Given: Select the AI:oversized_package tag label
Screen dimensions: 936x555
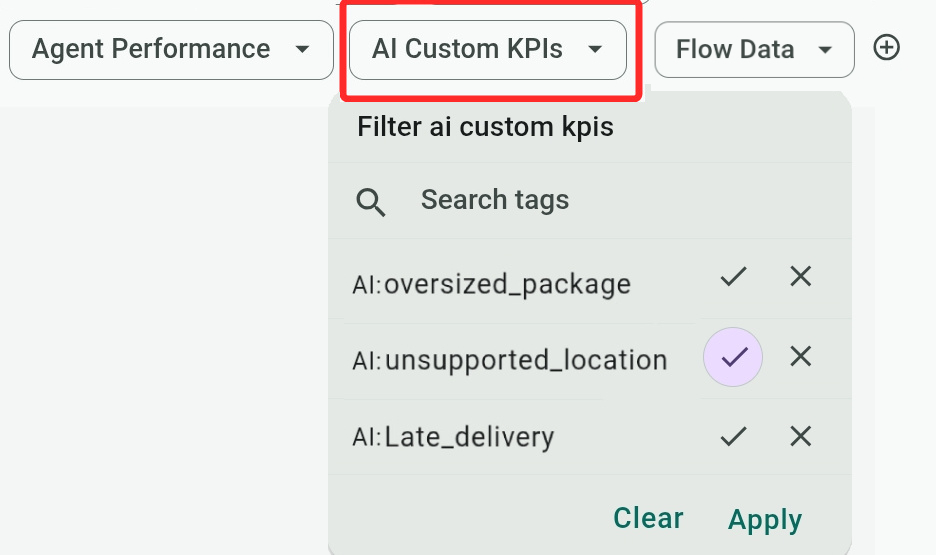Looking at the screenshot, I should [x=491, y=284].
